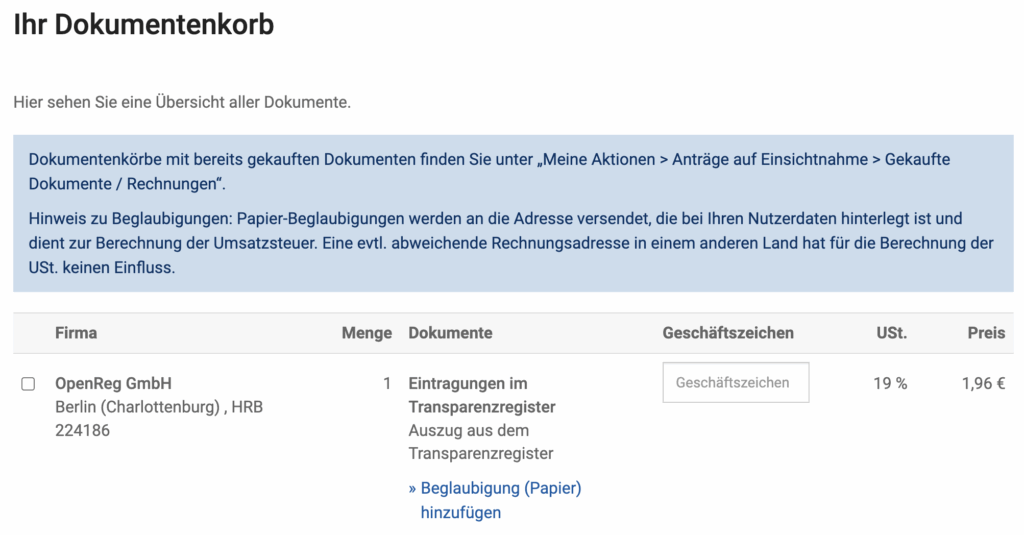Click the Dokumente column header
1024x535 pixels.
450,333
